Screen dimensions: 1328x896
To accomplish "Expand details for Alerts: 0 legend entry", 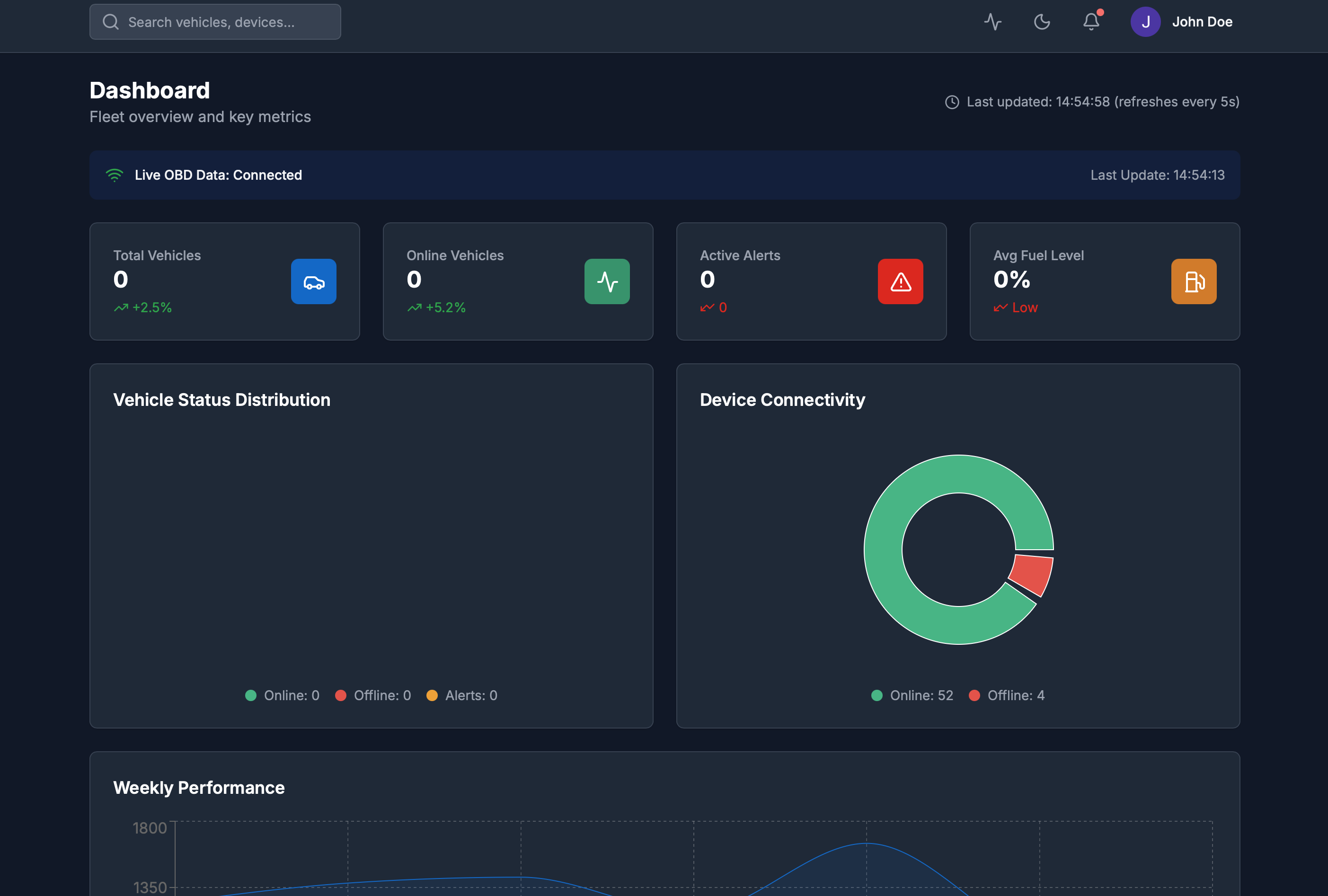I will point(462,695).
